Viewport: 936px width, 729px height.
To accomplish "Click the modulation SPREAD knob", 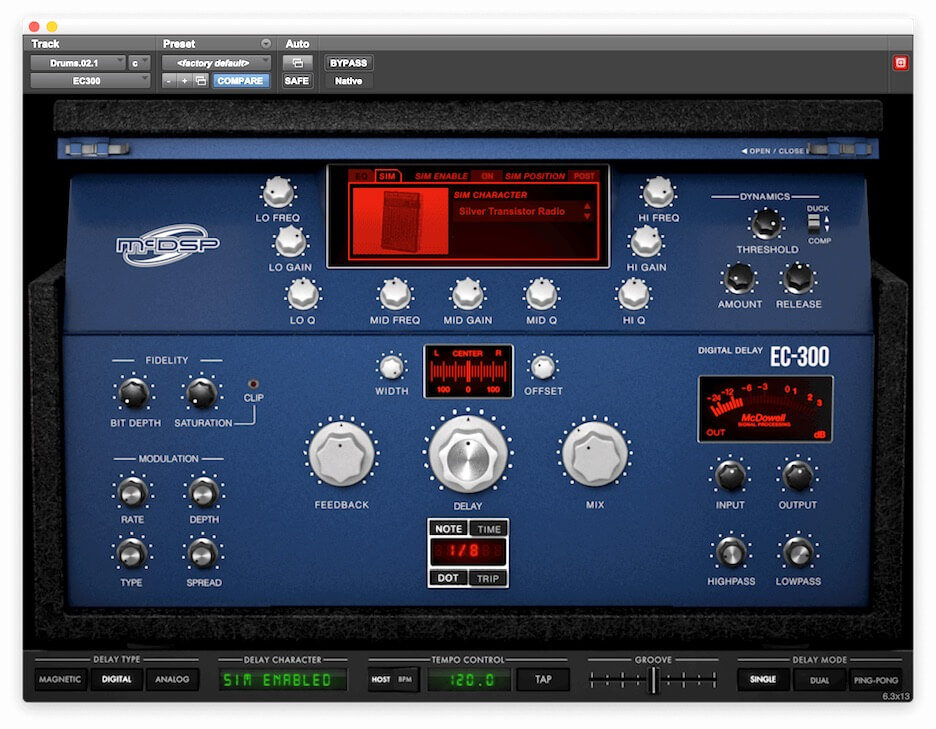I will (203, 553).
